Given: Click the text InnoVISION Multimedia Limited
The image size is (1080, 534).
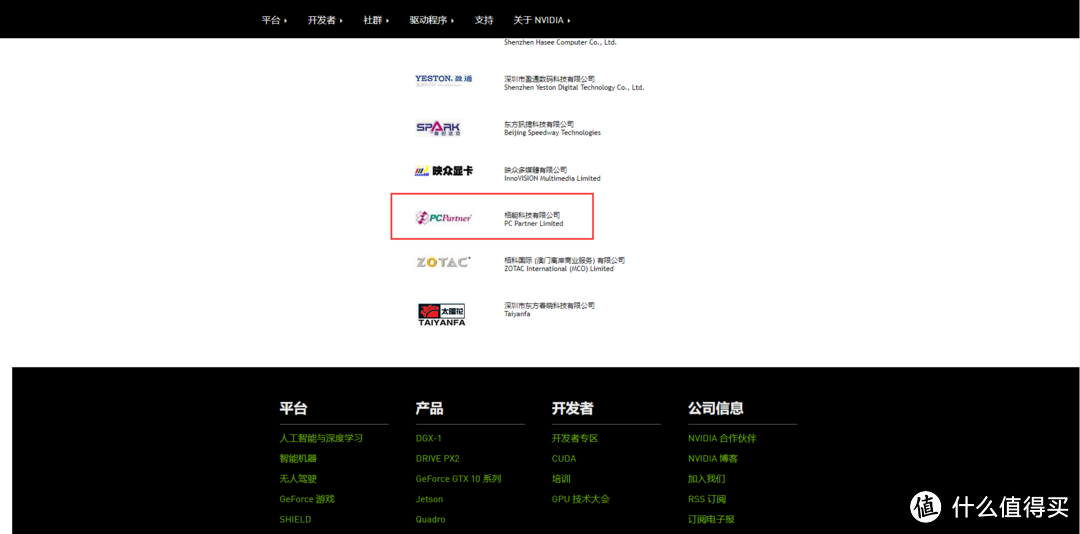Looking at the screenshot, I should click(x=552, y=178).
